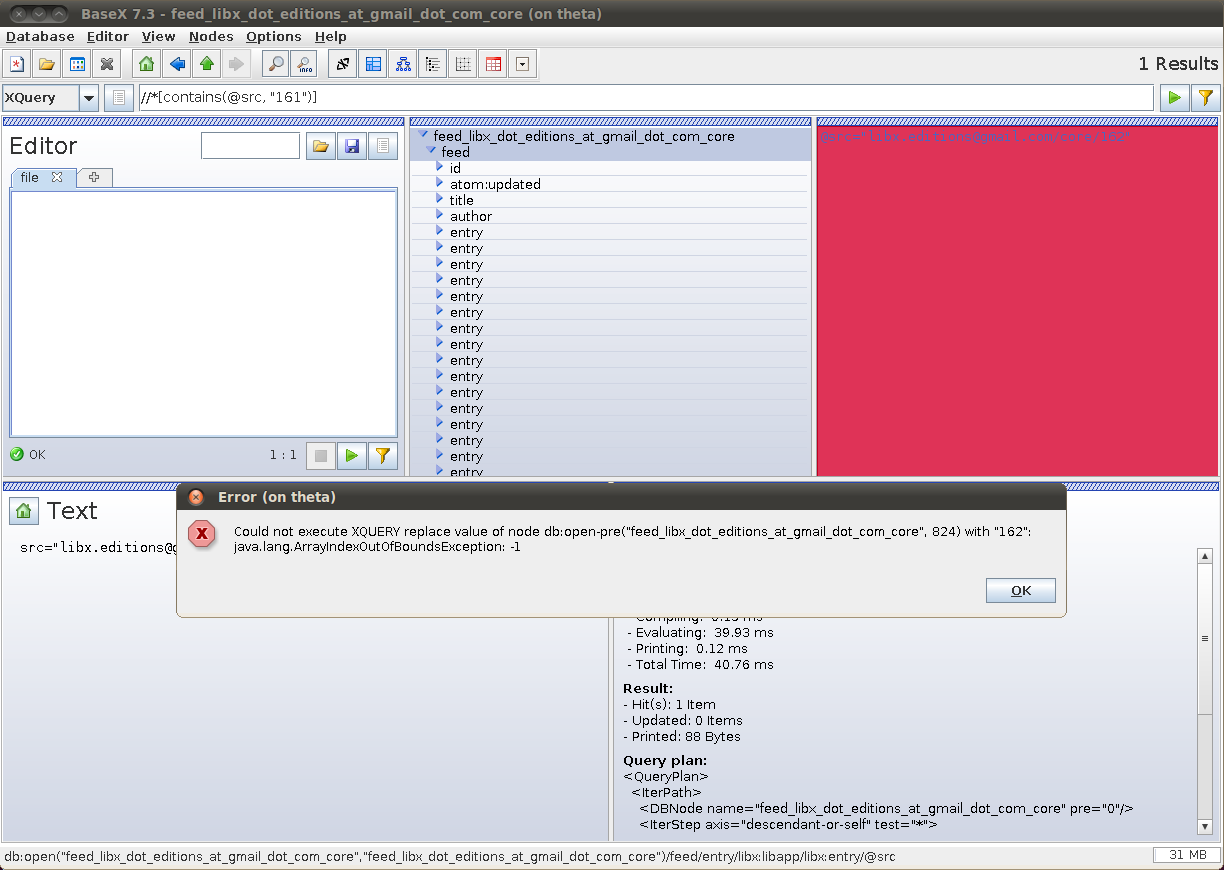The height and width of the screenshot is (870, 1224).
Task: Open a file in the Editor panel
Action: click(320, 146)
